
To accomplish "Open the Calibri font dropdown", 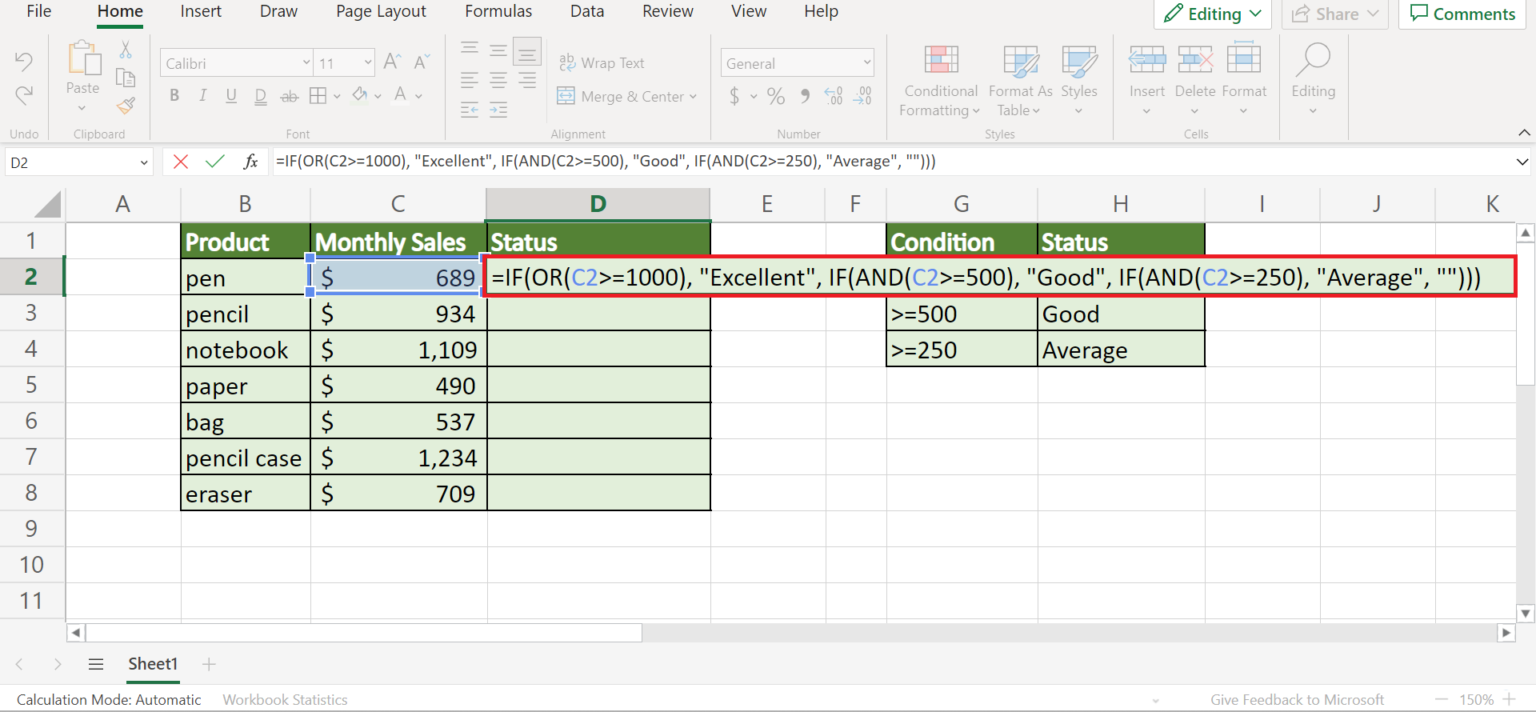I will click(x=306, y=62).
